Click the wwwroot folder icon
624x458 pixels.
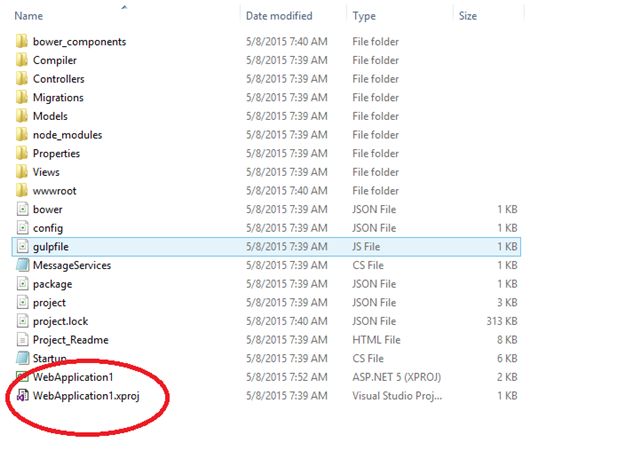[x=22, y=190]
